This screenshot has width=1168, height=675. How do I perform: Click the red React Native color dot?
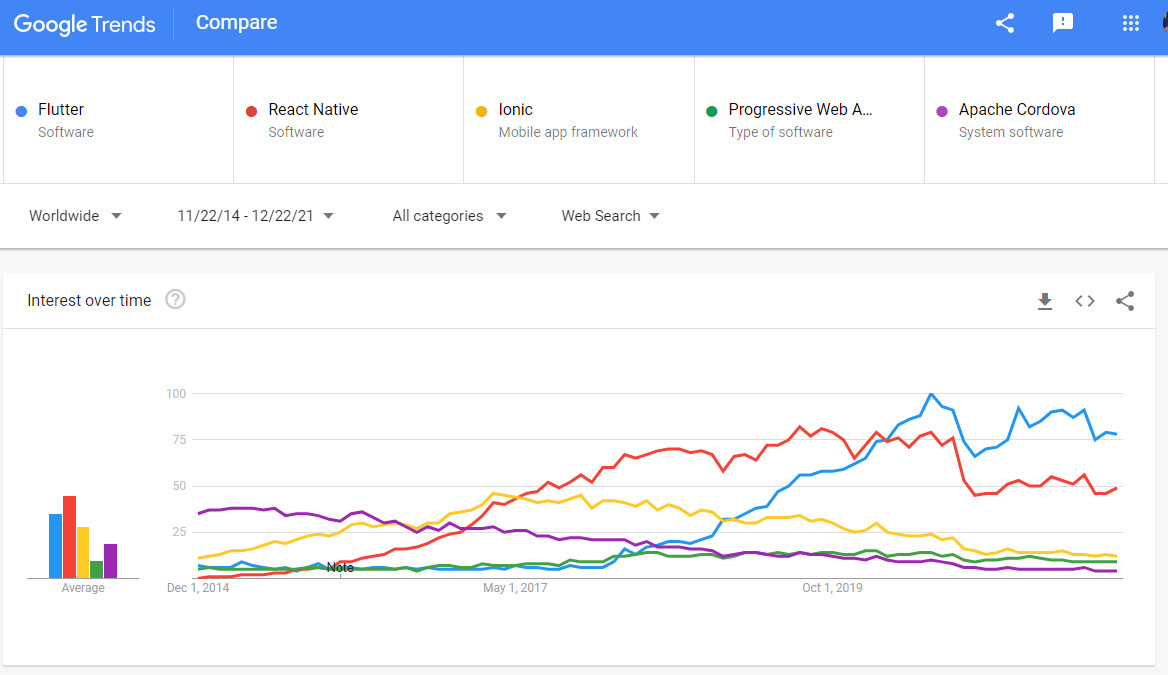coord(252,111)
